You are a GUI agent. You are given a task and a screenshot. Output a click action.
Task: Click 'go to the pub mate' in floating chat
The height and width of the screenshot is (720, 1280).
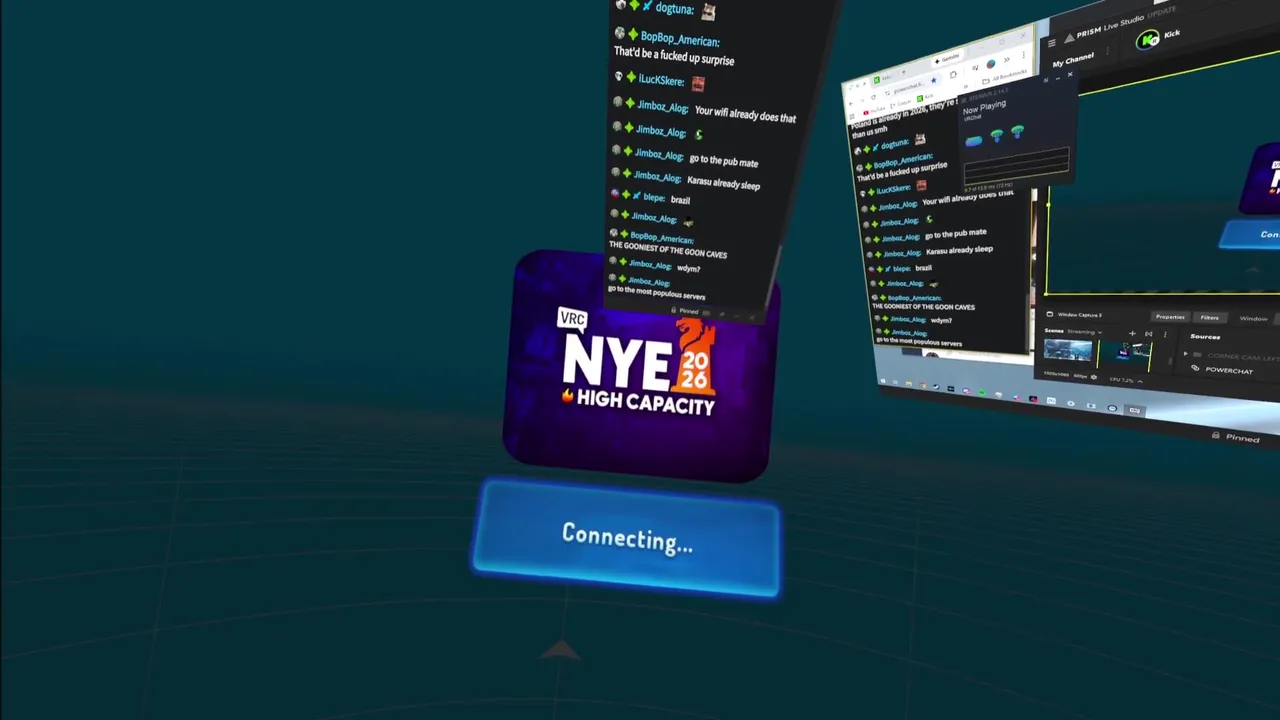[x=723, y=161]
